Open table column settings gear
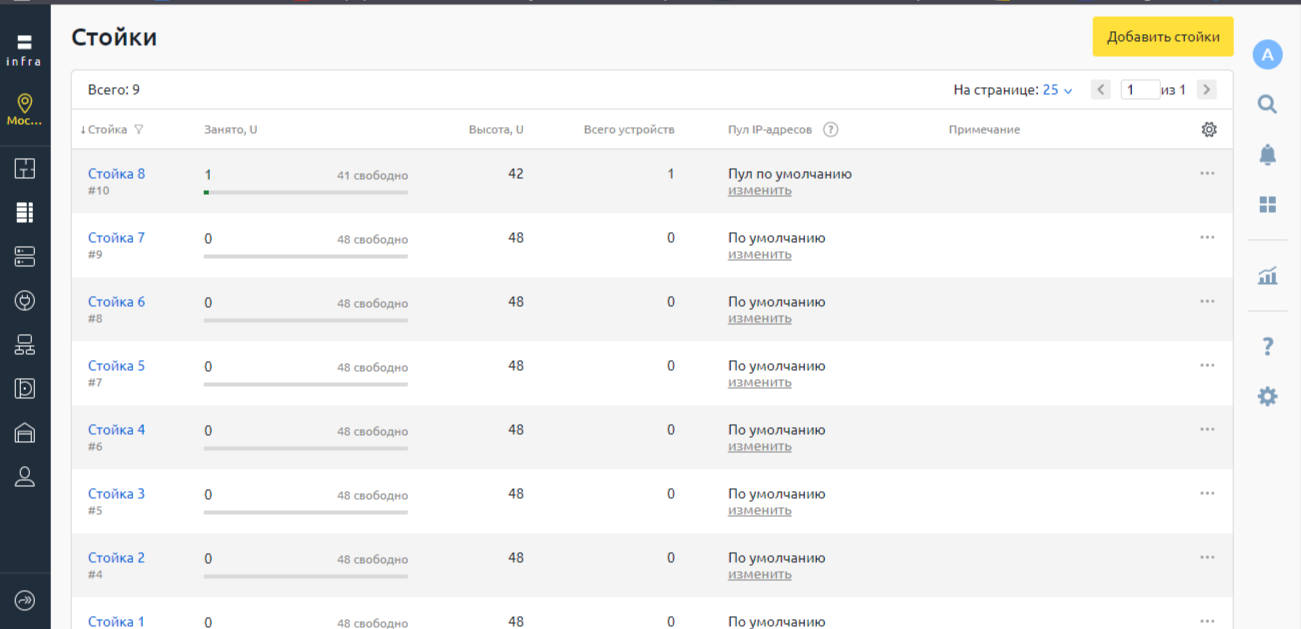Viewport: 1301px width, 629px height. coord(1209,130)
